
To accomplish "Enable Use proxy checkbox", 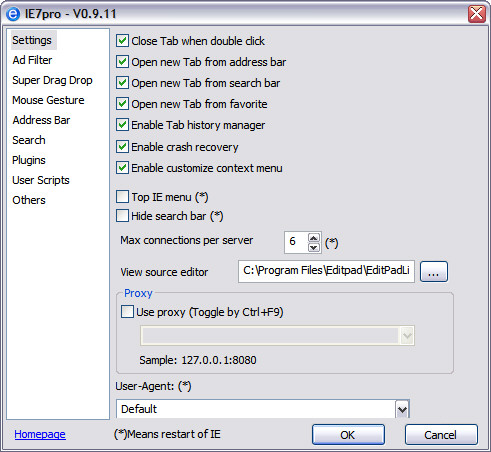I will click(127, 312).
